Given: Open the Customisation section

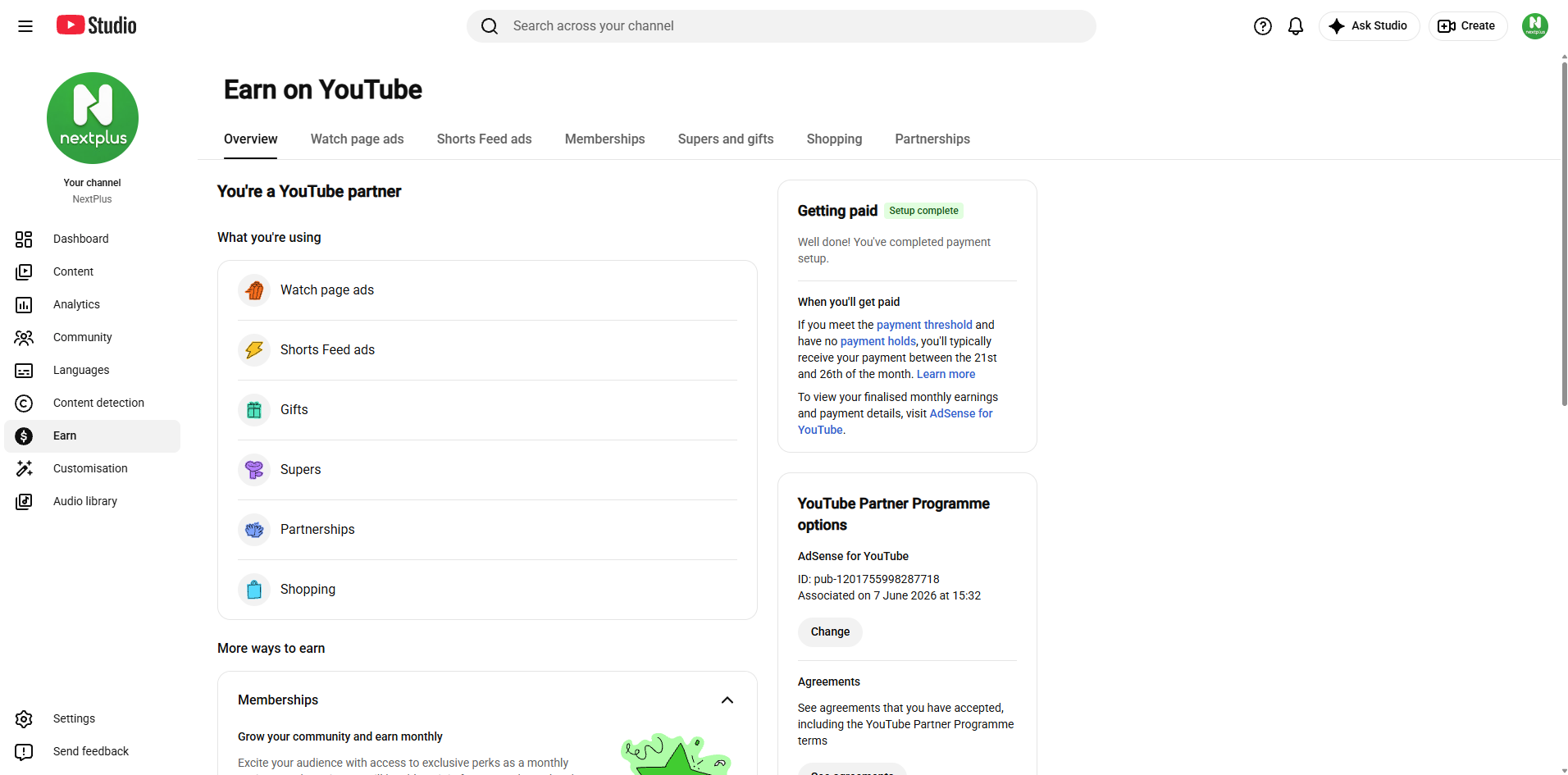Looking at the screenshot, I should pyautogui.click(x=92, y=468).
